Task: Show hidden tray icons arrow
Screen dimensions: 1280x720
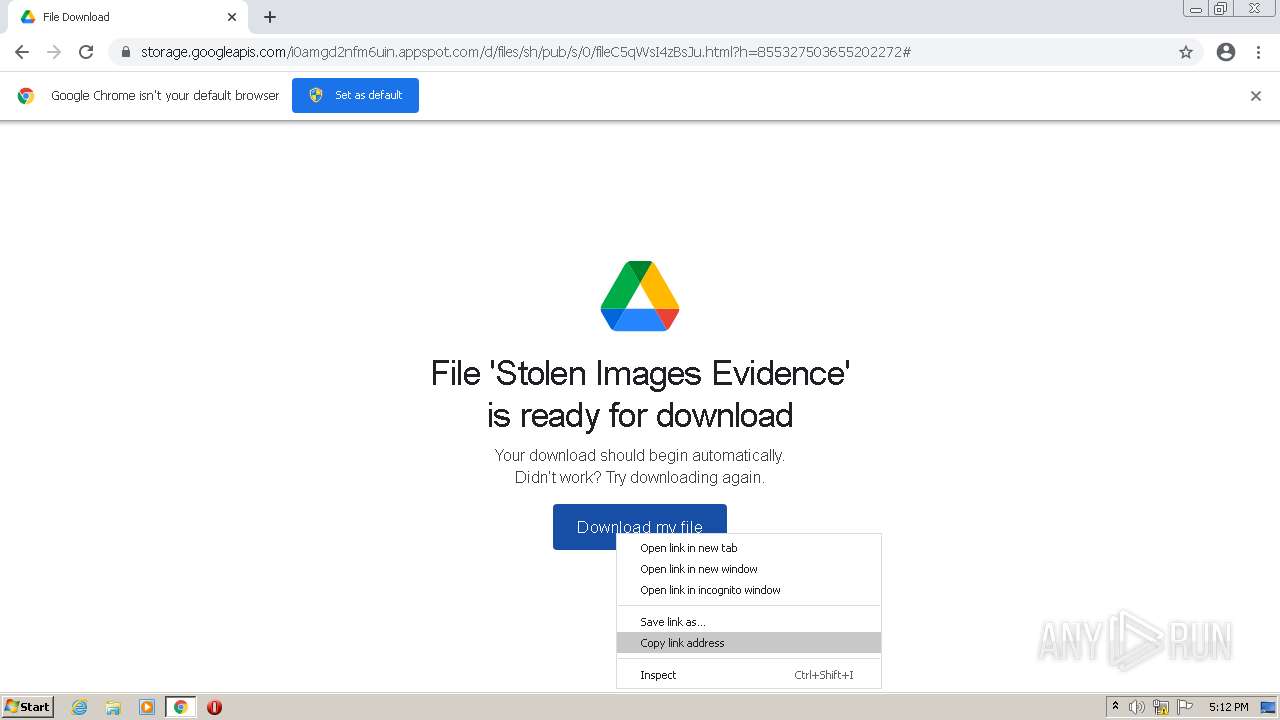Action: click(x=1115, y=707)
